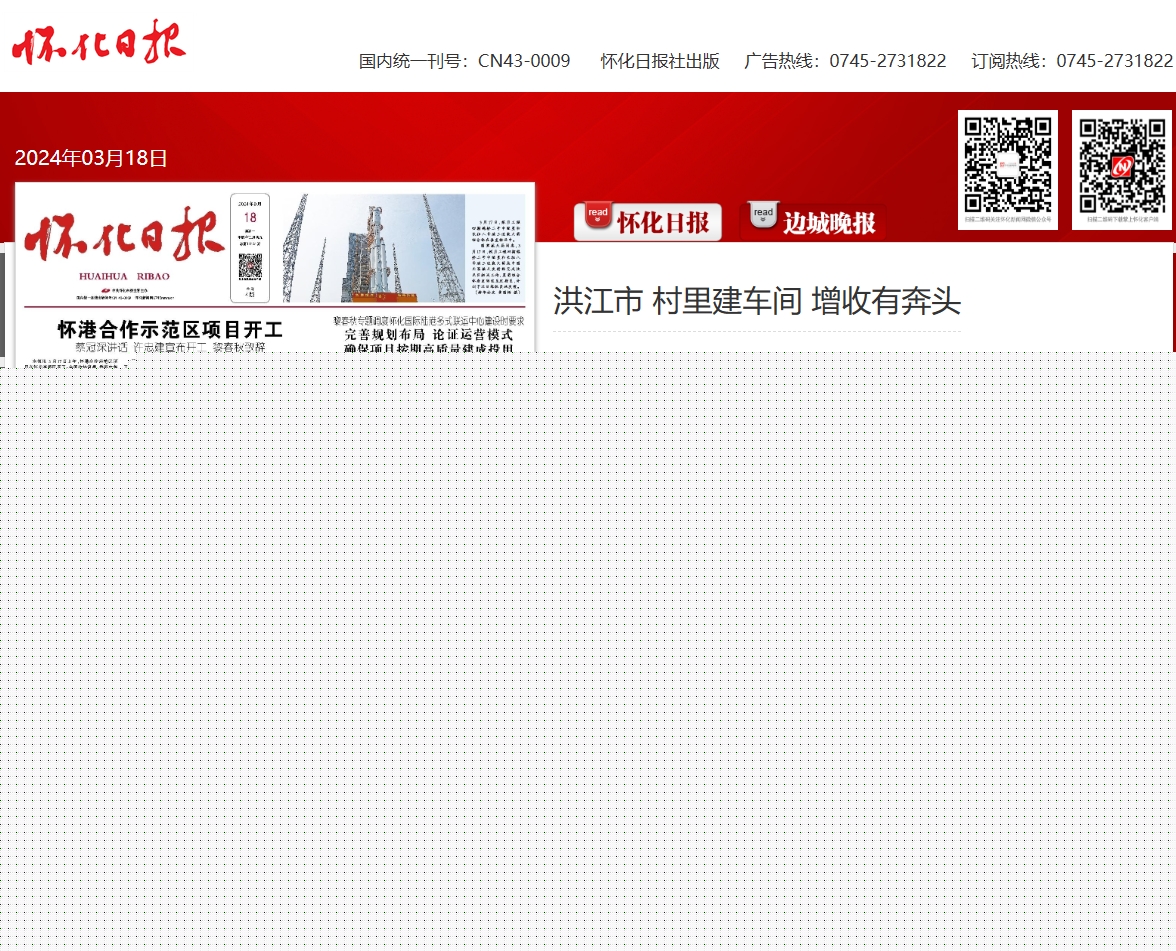Viewport: 1176px width, 951px height.
Task: Click 订阅热线：0745-2731822
Action: click(x=1072, y=61)
